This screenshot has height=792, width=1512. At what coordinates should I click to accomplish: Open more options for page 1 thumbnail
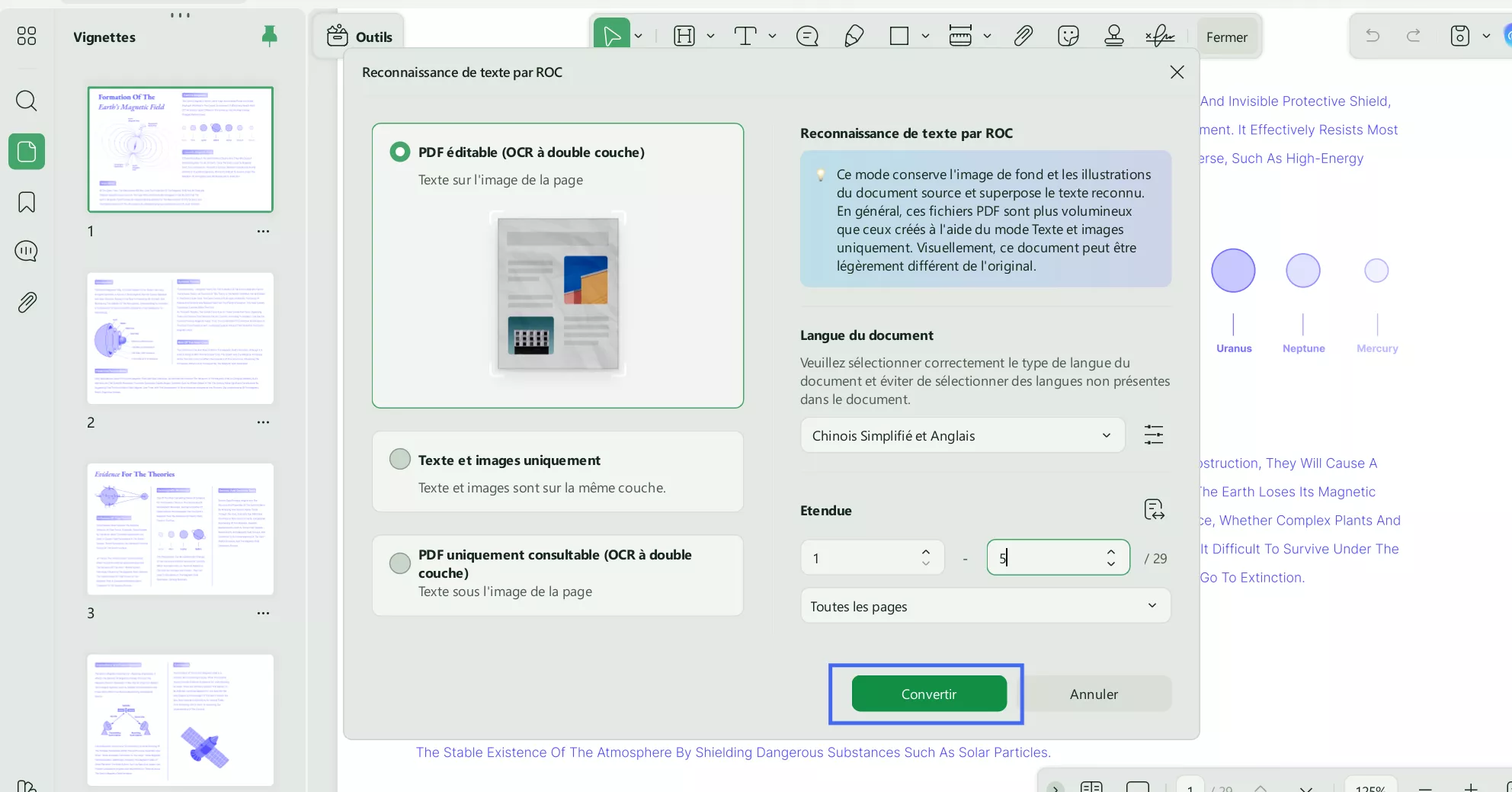click(x=263, y=231)
